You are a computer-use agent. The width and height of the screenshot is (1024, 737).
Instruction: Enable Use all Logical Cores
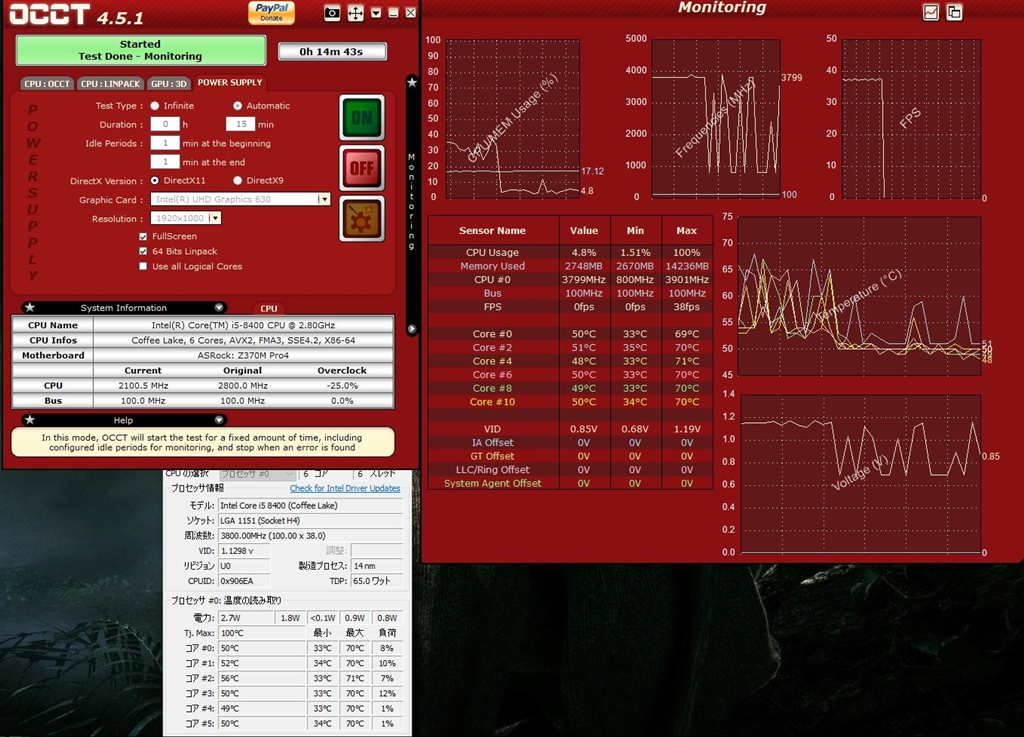[143, 266]
